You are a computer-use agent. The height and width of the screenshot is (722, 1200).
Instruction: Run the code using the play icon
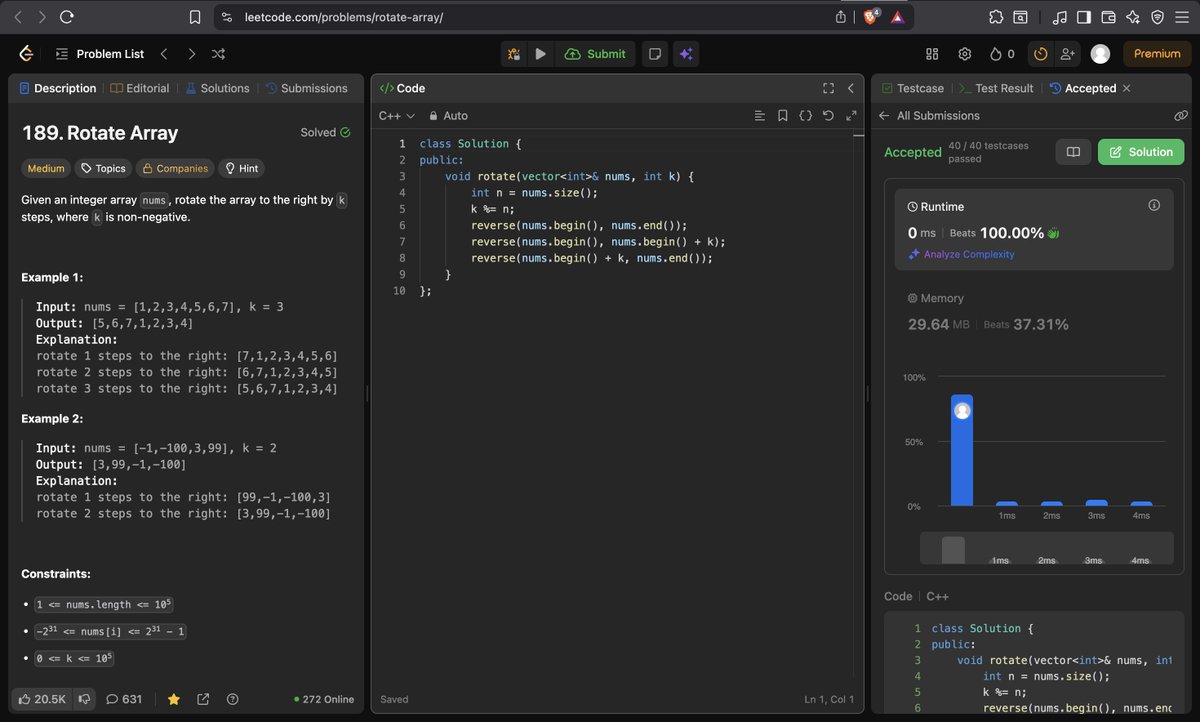click(x=540, y=54)
